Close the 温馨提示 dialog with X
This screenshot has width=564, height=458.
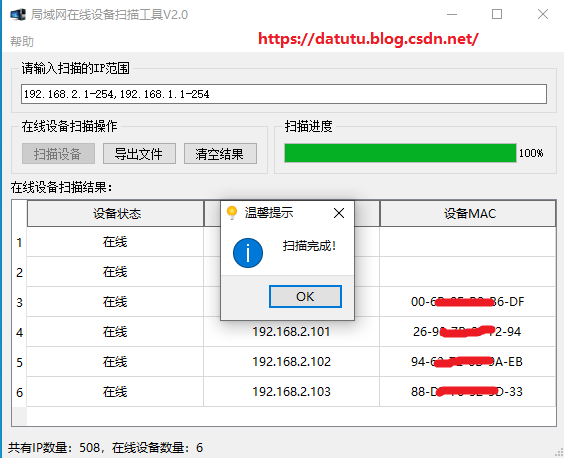pos(339,213)
